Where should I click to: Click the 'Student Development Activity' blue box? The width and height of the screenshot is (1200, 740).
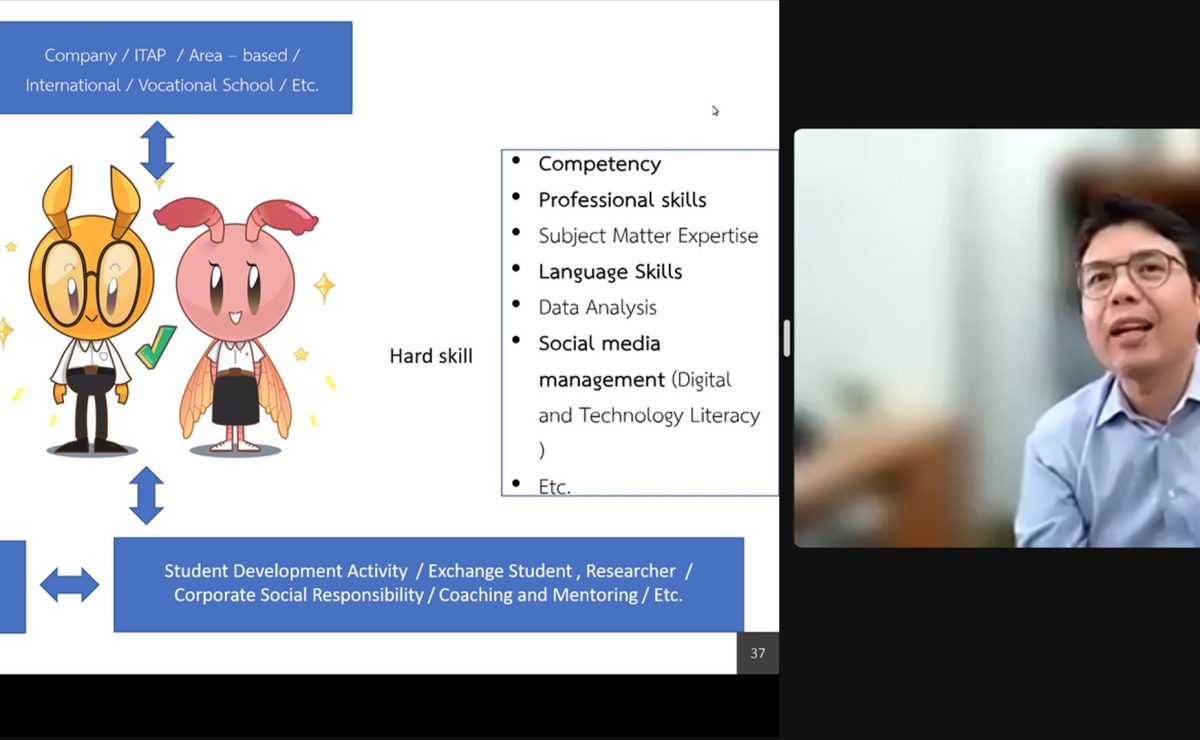tap(429, 585)
